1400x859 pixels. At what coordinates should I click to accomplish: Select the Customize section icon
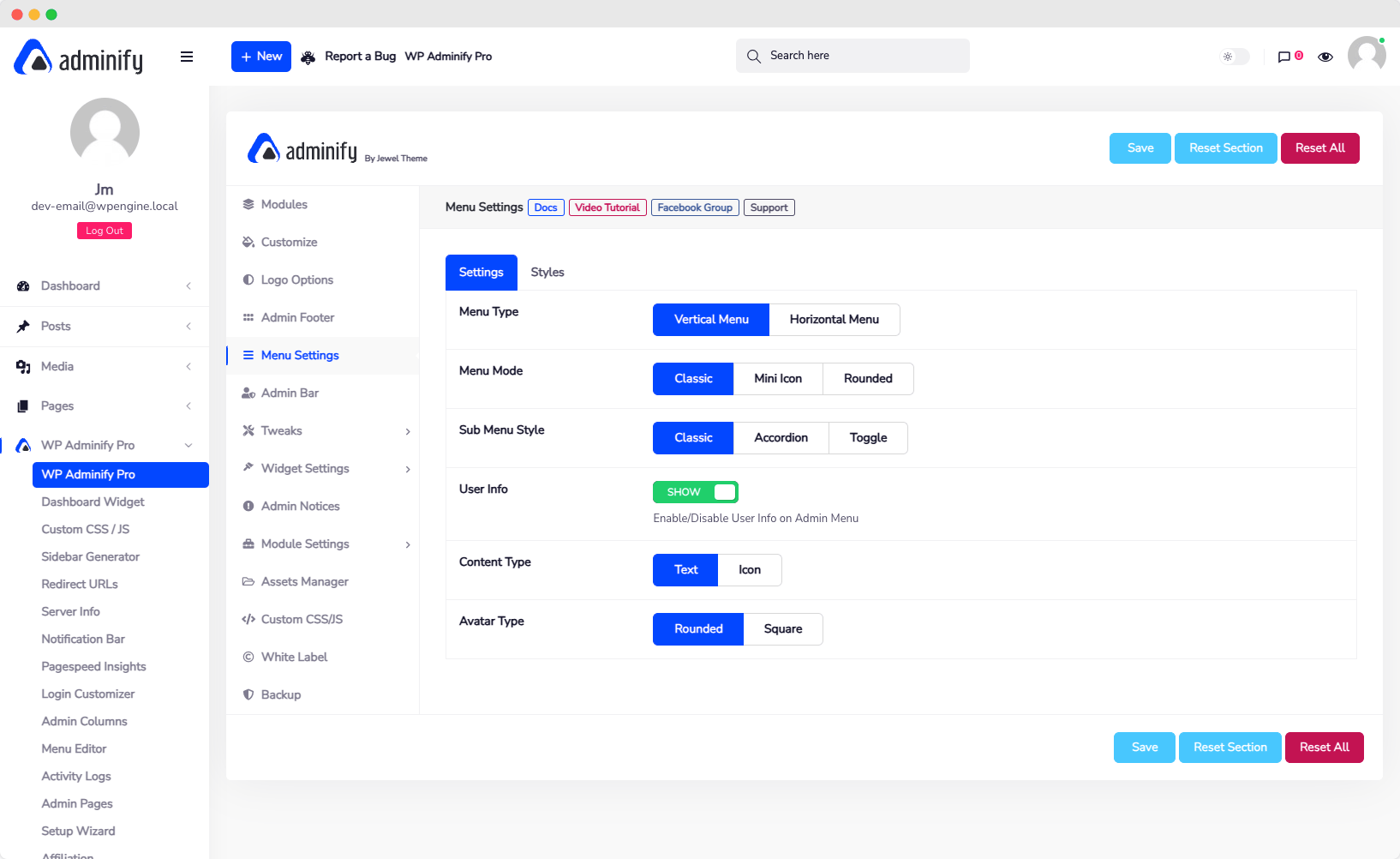click(x=248, y=242)
